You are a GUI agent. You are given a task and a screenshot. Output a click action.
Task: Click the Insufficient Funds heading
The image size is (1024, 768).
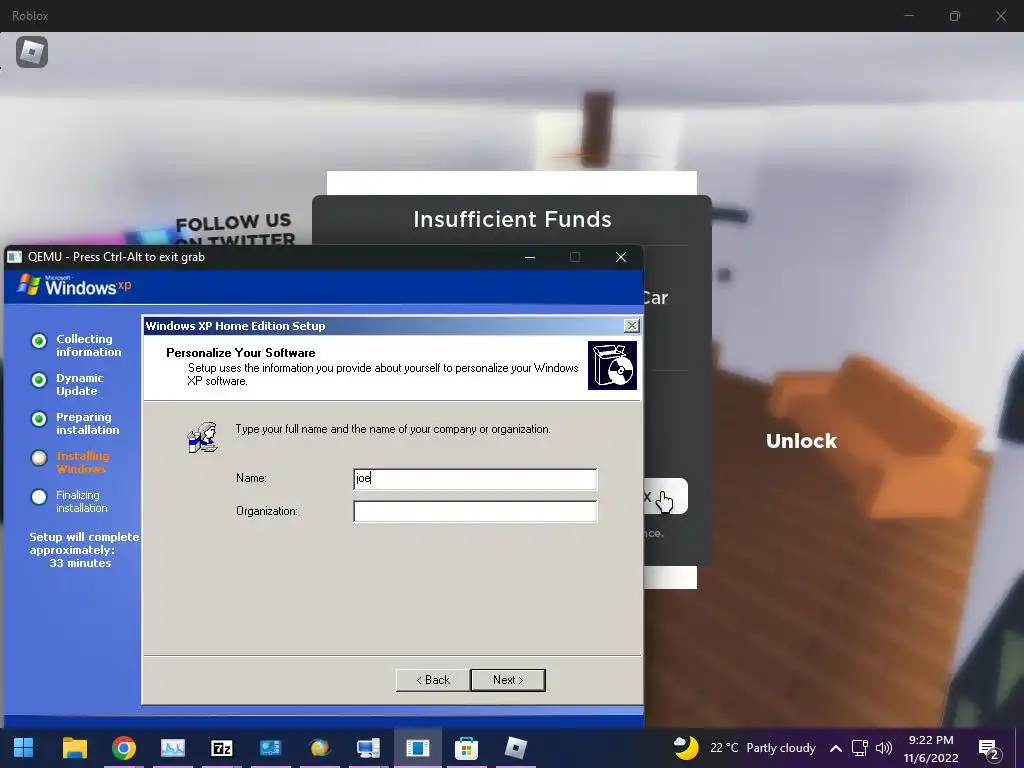[x=512, y=219]
